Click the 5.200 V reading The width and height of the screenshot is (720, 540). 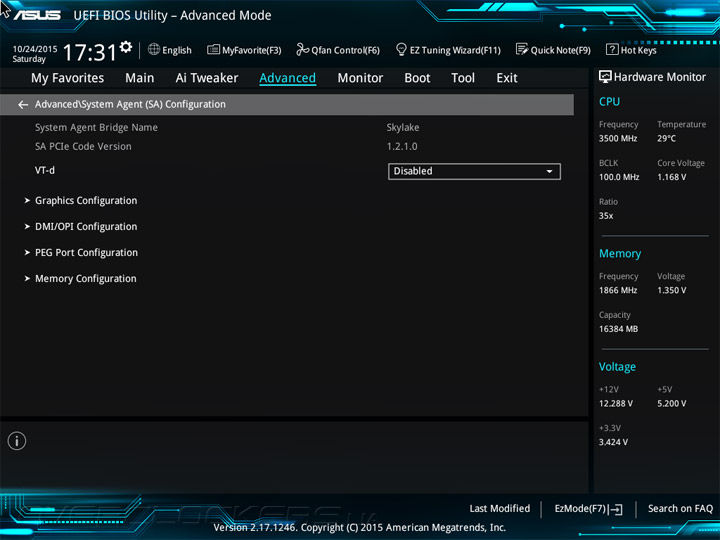click(672, 404)
